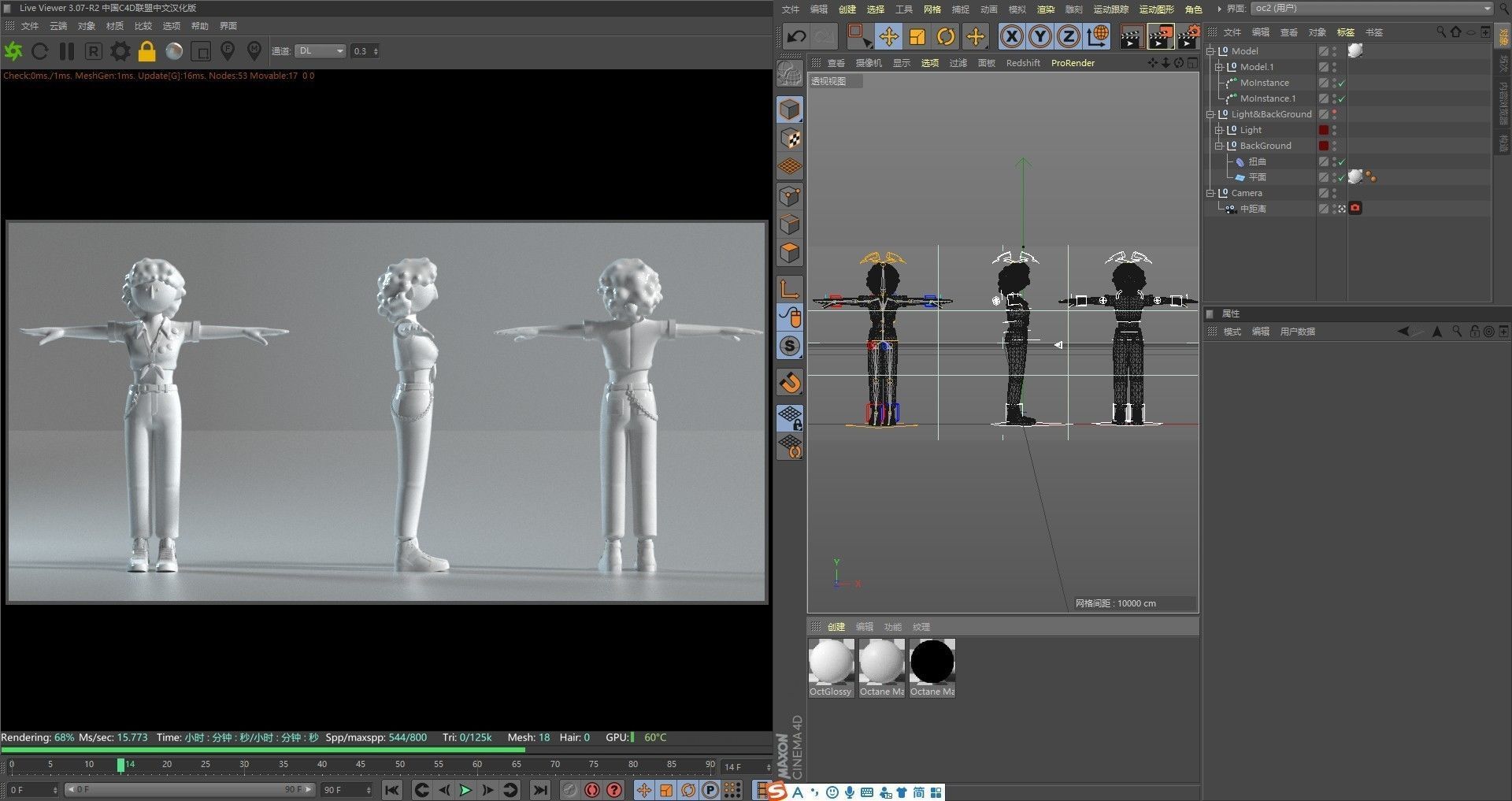Select the Move tool

point(888,36)
